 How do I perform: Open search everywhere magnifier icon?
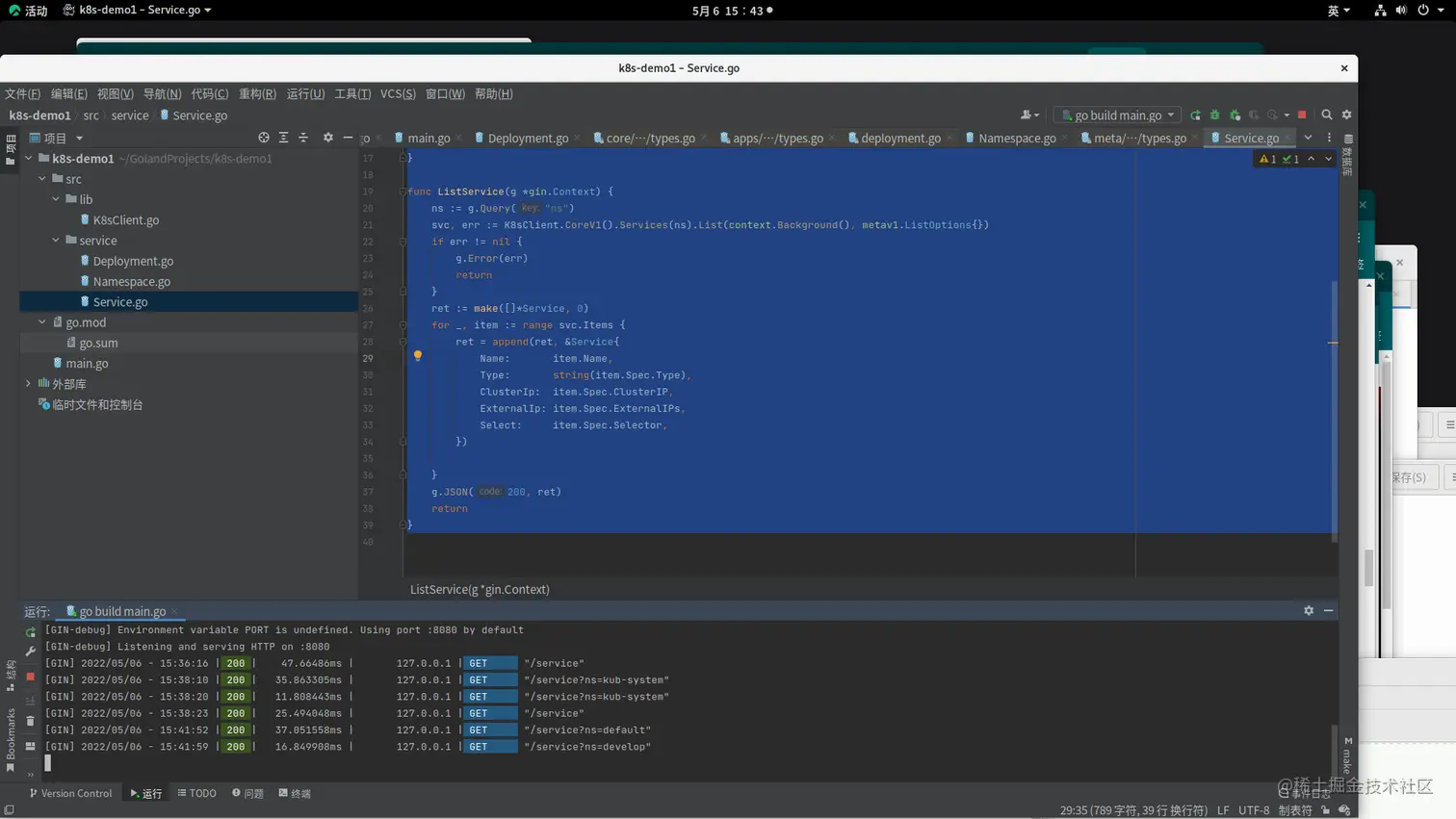click(x=1327, y=115)
